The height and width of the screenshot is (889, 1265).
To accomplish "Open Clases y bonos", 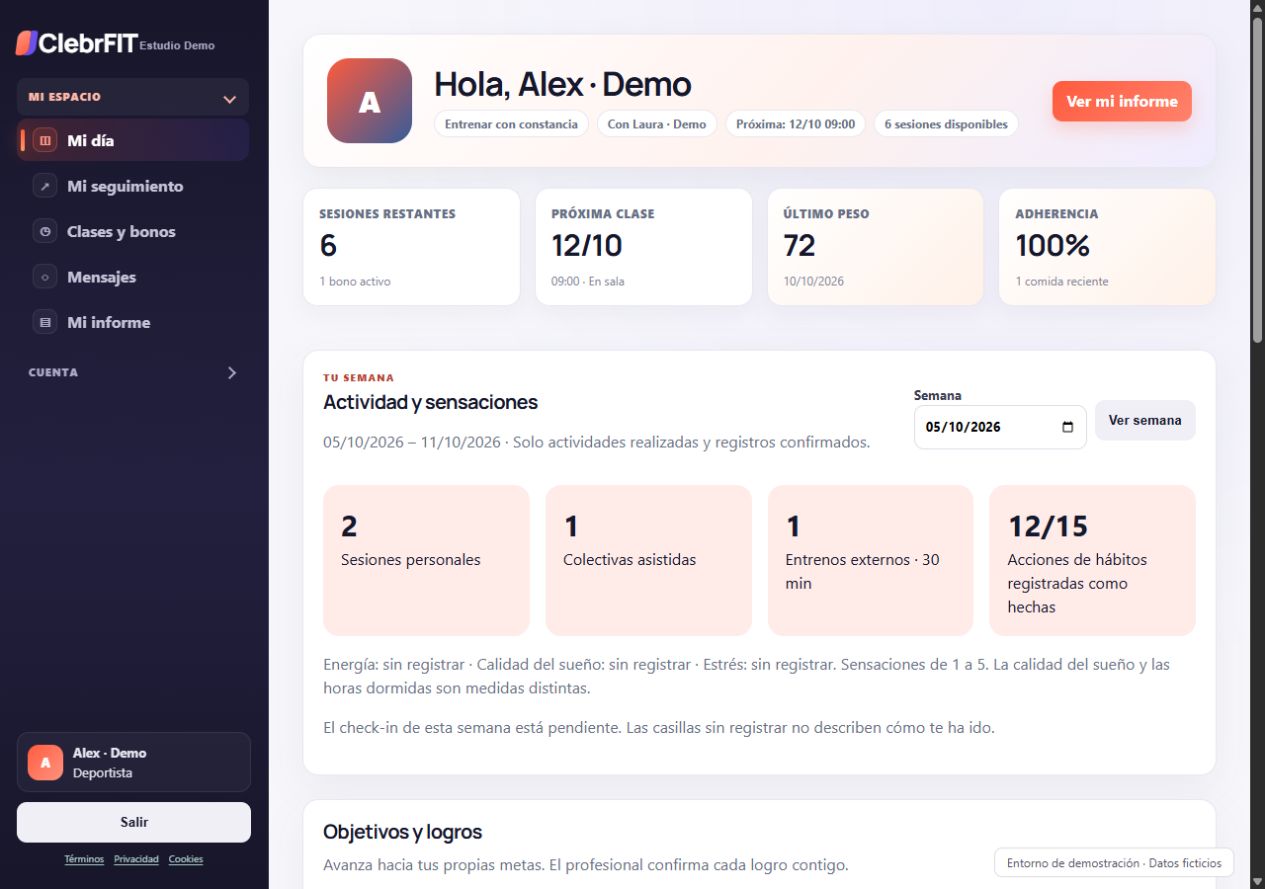I will tap(133, 231).
